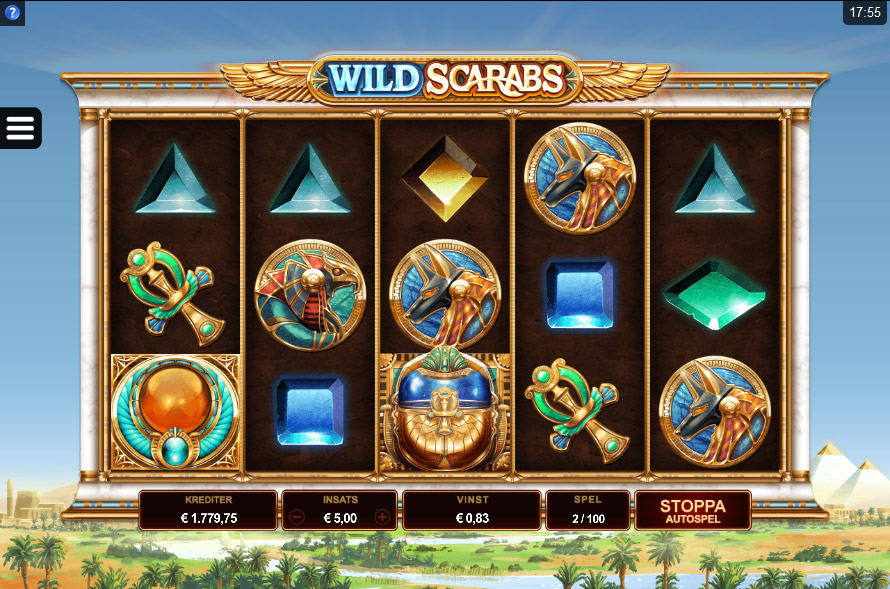
Task: Select the yellow diamond gem symbol
Action: click(x=446, y=178)
